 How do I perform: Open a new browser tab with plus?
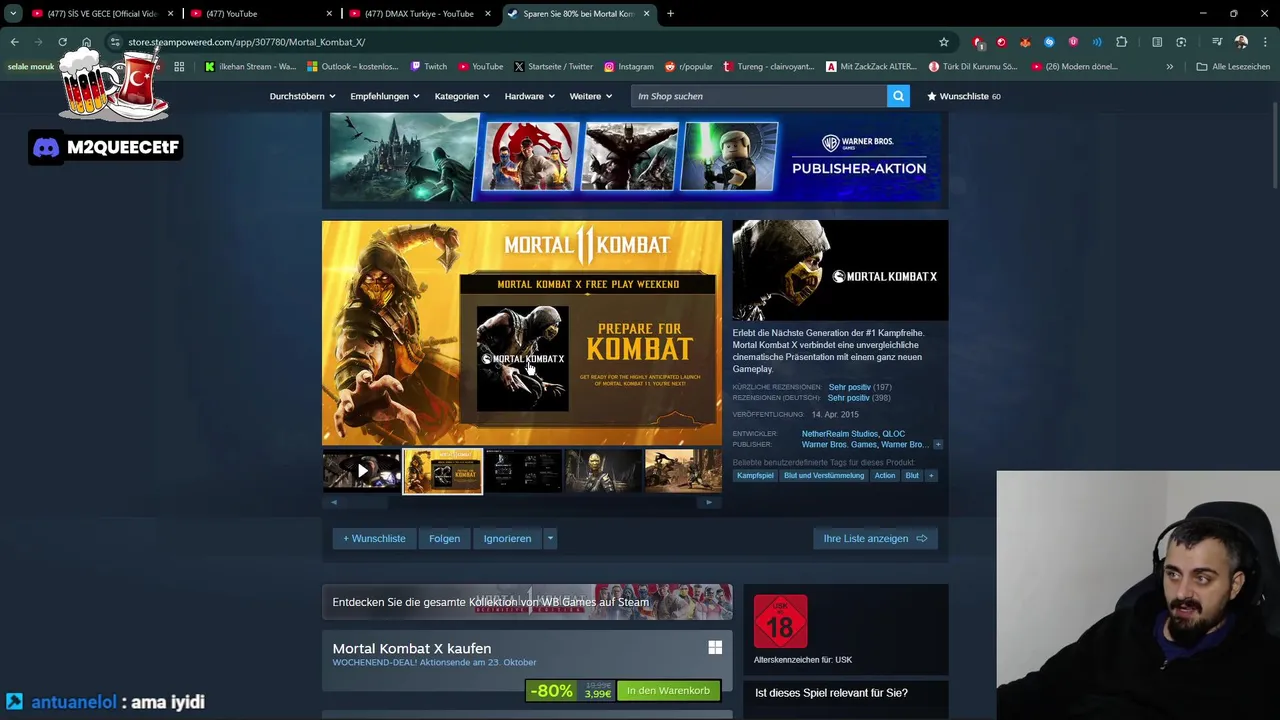point(670,14)
